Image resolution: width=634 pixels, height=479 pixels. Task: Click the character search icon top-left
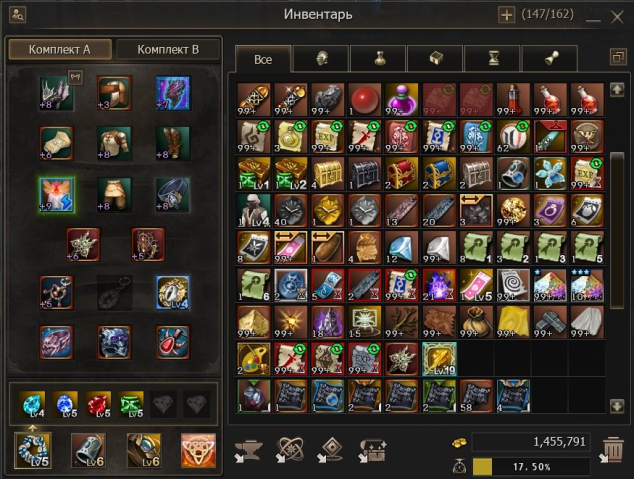coord(17,15)
